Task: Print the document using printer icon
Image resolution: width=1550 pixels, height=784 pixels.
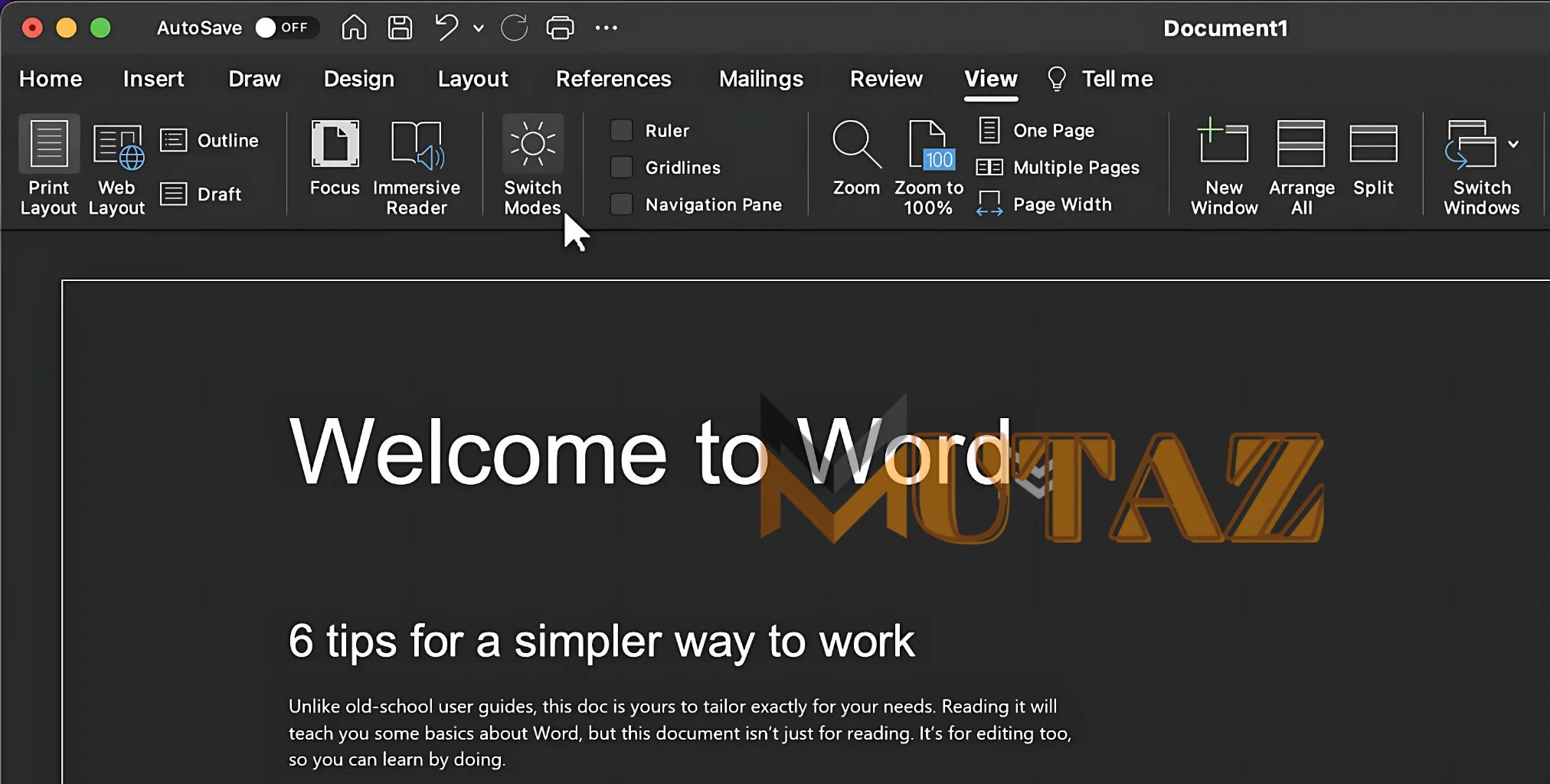Action: (560, 28)
